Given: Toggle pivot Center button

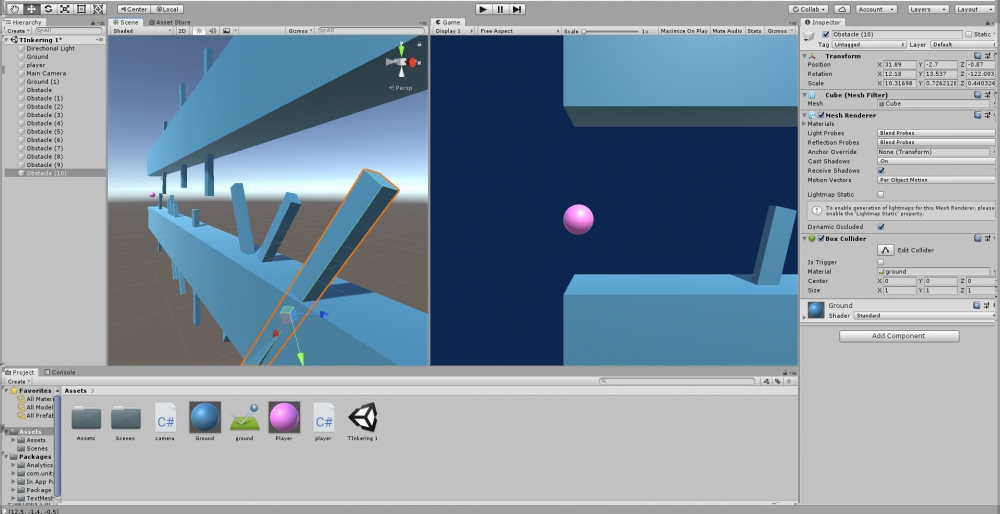Looking at the screenshot, I should [133, 10].
